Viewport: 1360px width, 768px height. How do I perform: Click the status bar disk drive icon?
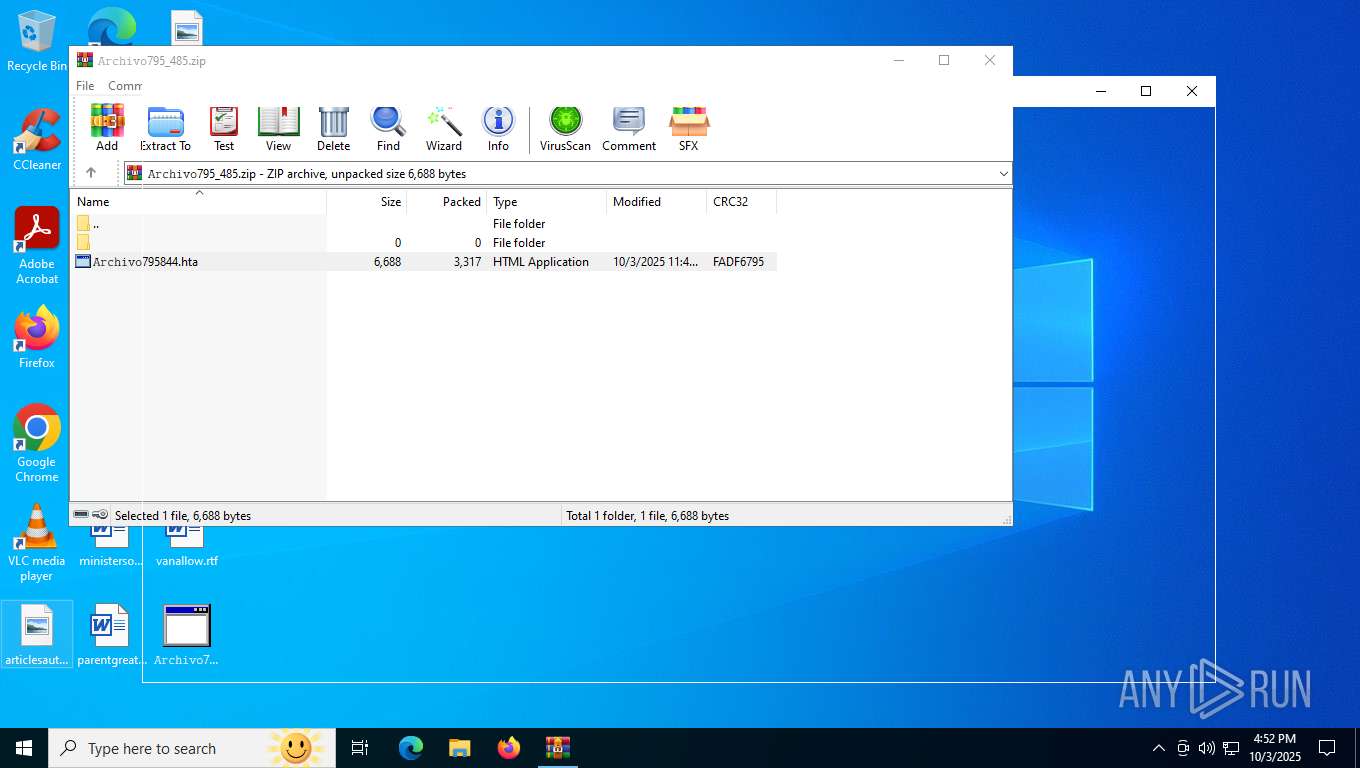[x=81, y=514]
